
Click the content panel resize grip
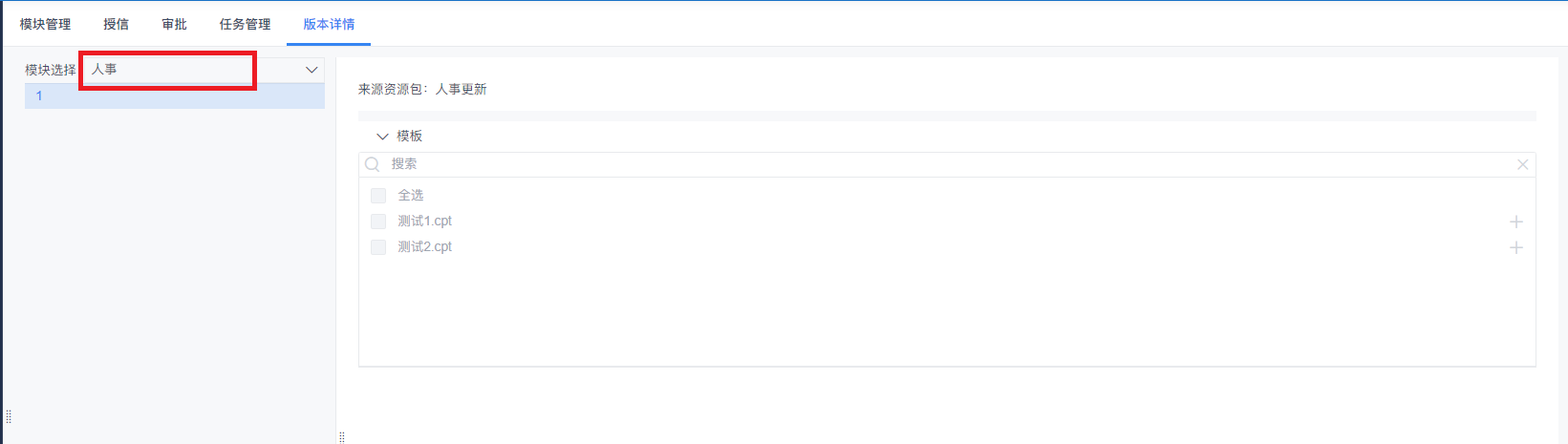(x=341, y=436)
